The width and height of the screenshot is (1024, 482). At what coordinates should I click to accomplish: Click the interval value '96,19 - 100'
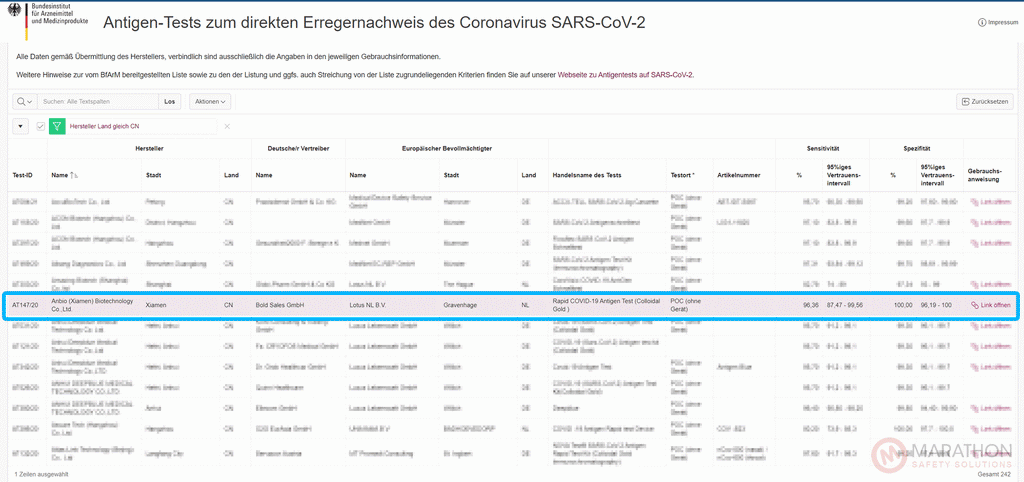coord(936,305)
